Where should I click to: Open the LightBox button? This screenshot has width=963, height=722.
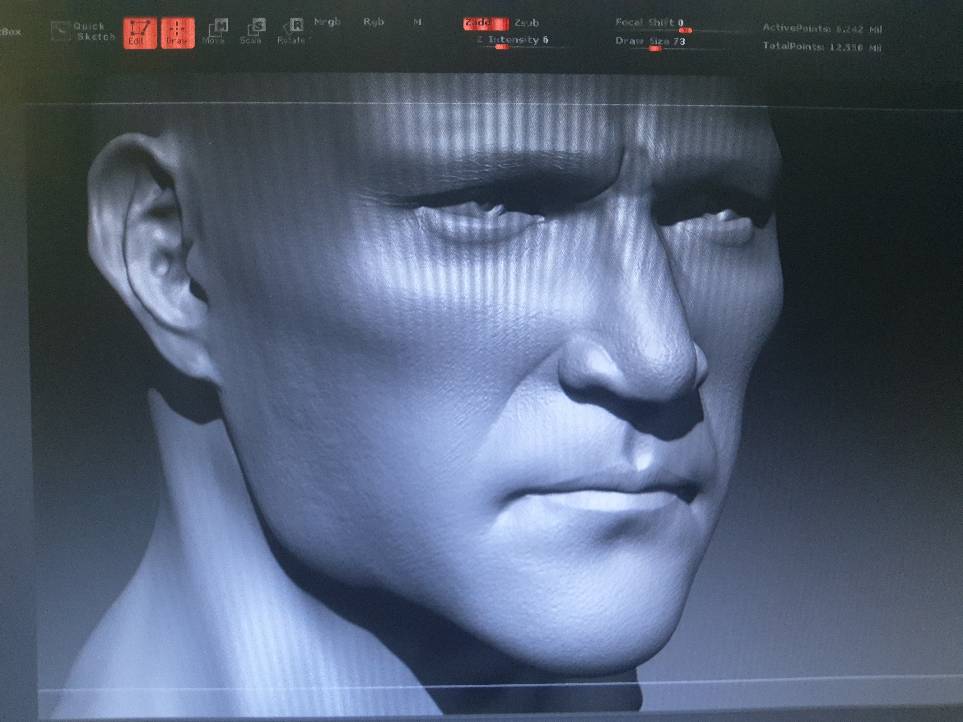pos(10,31)
